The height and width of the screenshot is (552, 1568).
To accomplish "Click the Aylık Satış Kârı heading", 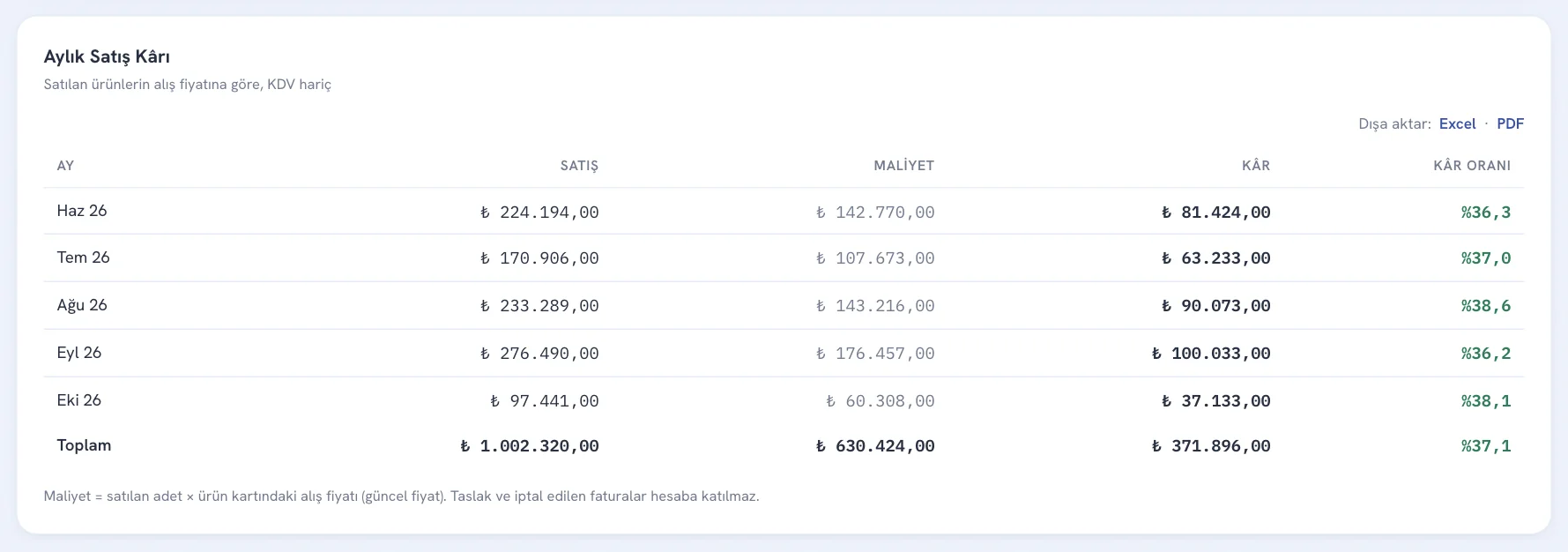I will [107, 56].
